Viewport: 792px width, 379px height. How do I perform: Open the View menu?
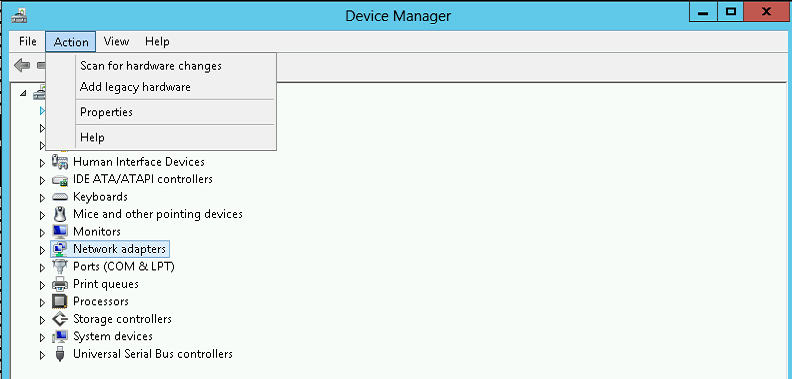pos(116,41)
